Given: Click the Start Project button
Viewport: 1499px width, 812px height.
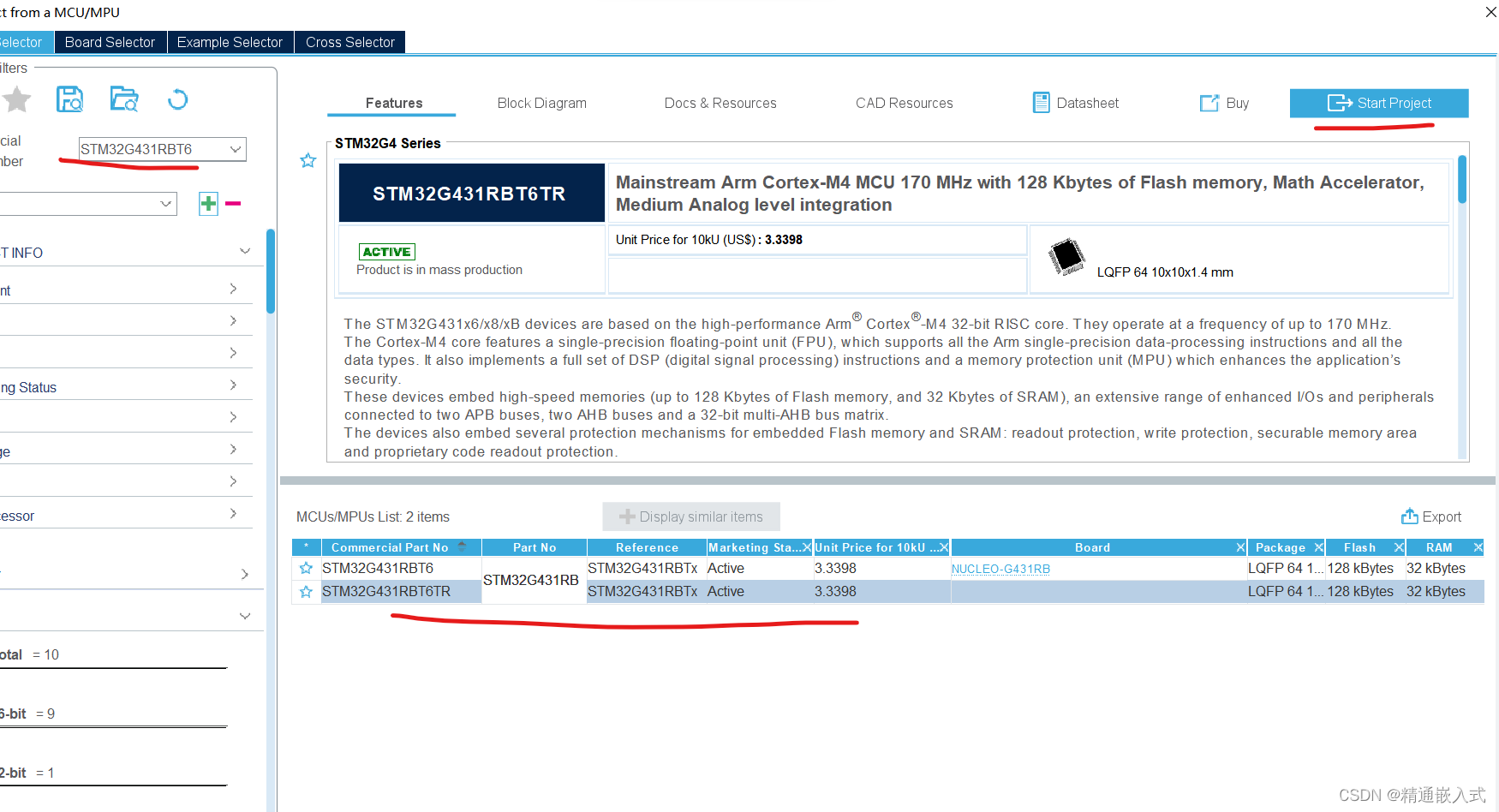Looking at the screenshot, I should point(1379,103).
